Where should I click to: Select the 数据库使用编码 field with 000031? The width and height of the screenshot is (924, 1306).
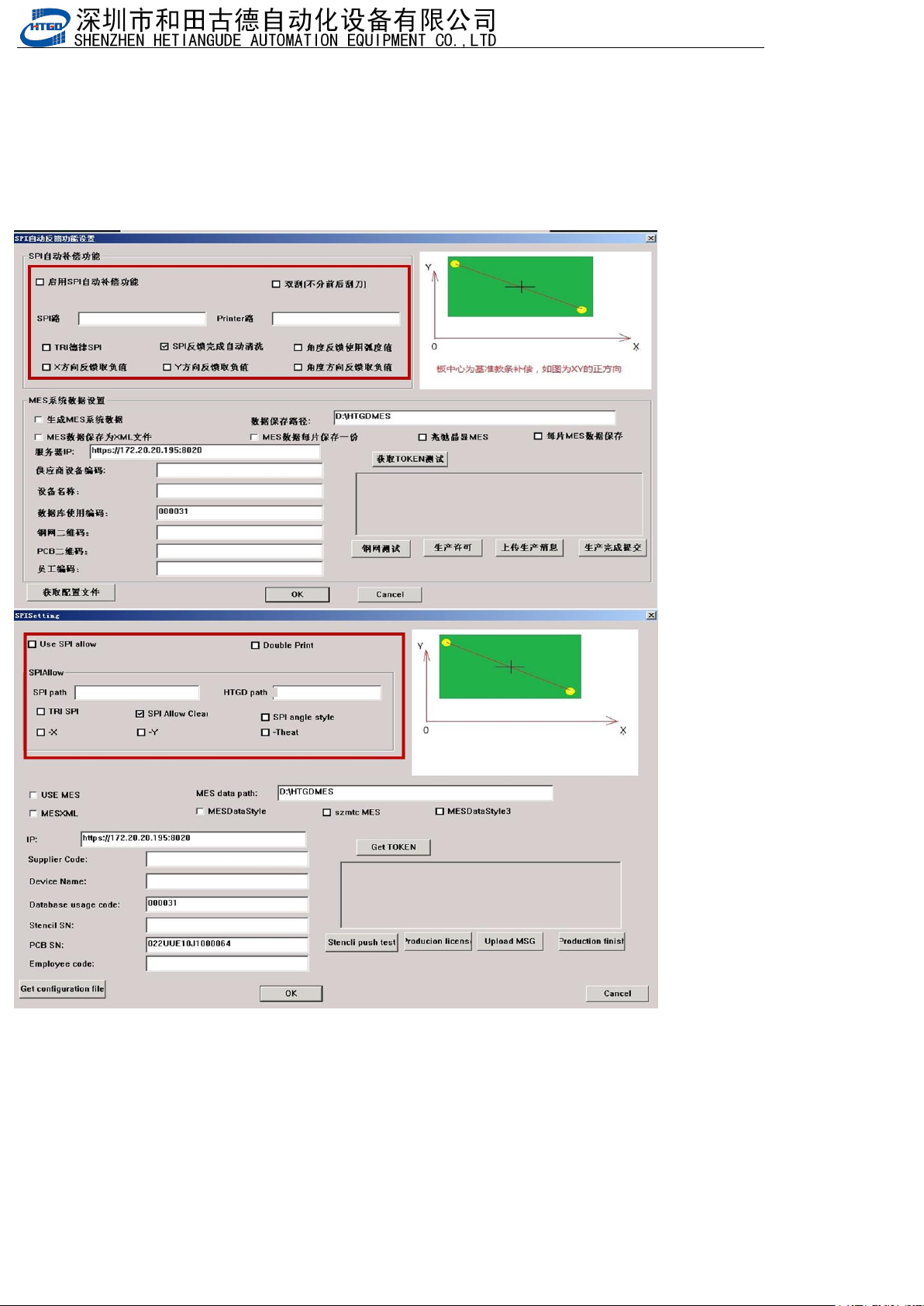tap(240, 512)
